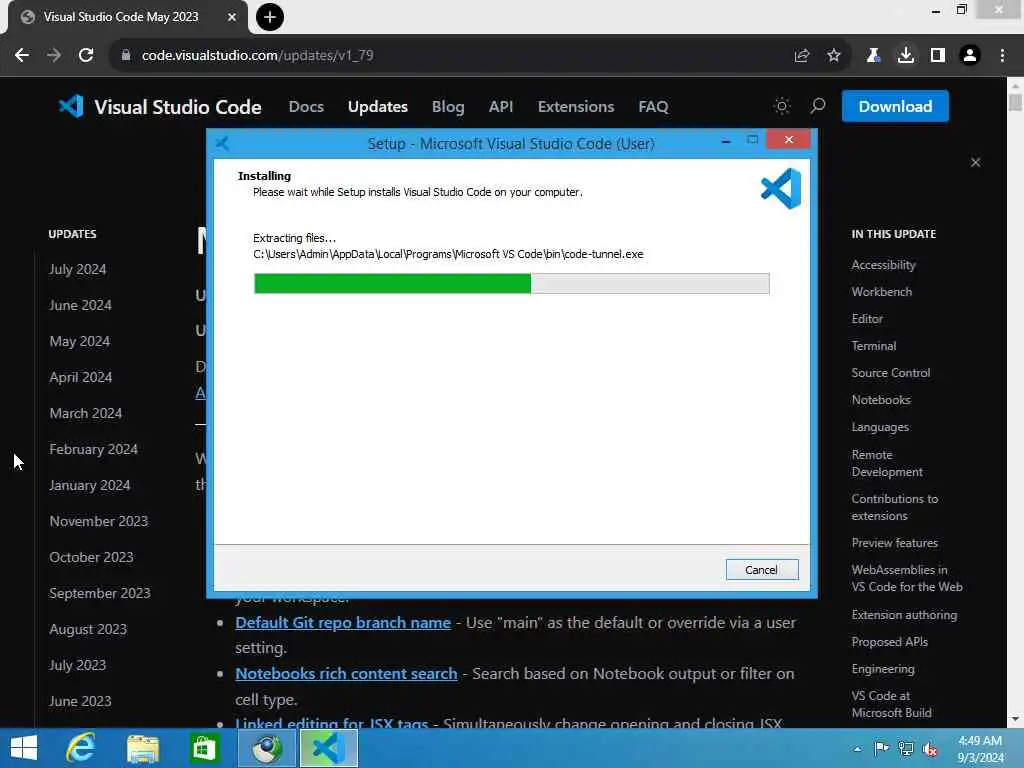Open the June 2023 update notes
The image size is (1024, 768).
coord(80,701)
